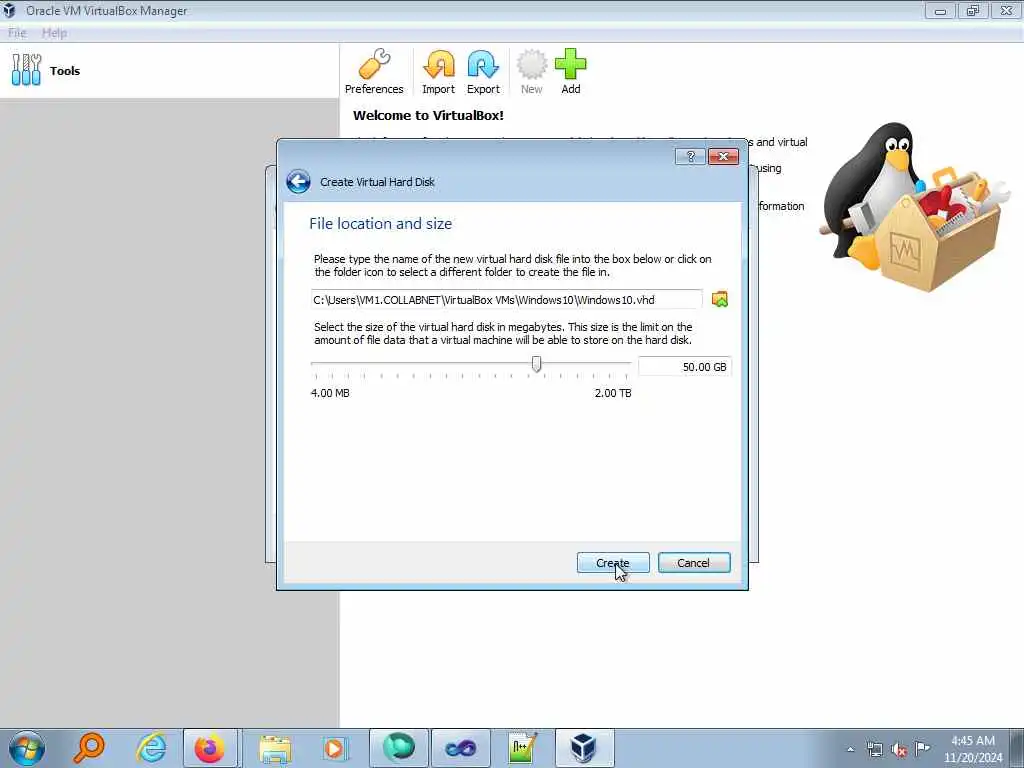Click the blue infinity taskbar app
Image resolution: width=1024 pixels, height=768 pixels.
(x=460, y=748)
